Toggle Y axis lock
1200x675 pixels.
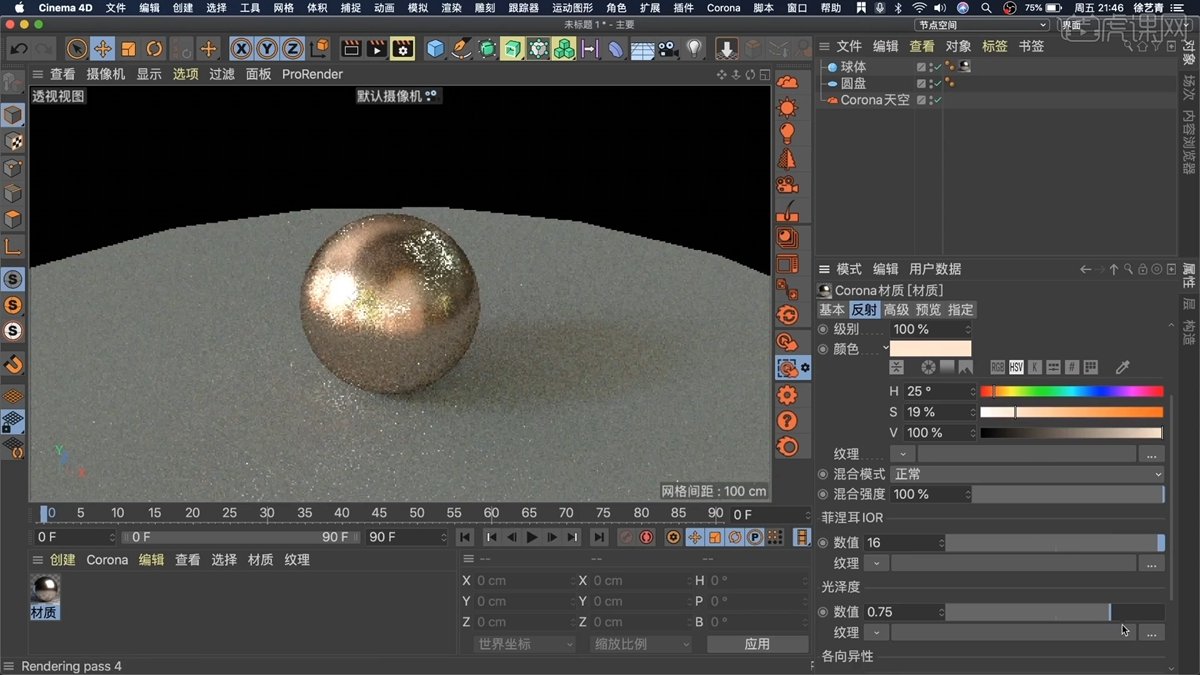[267, 48]
